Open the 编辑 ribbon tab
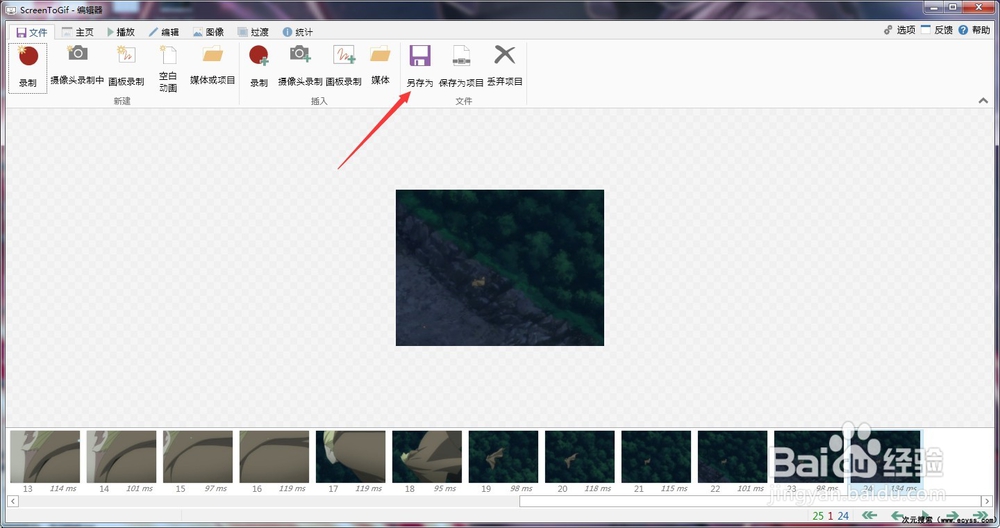 tap(164, 32)
